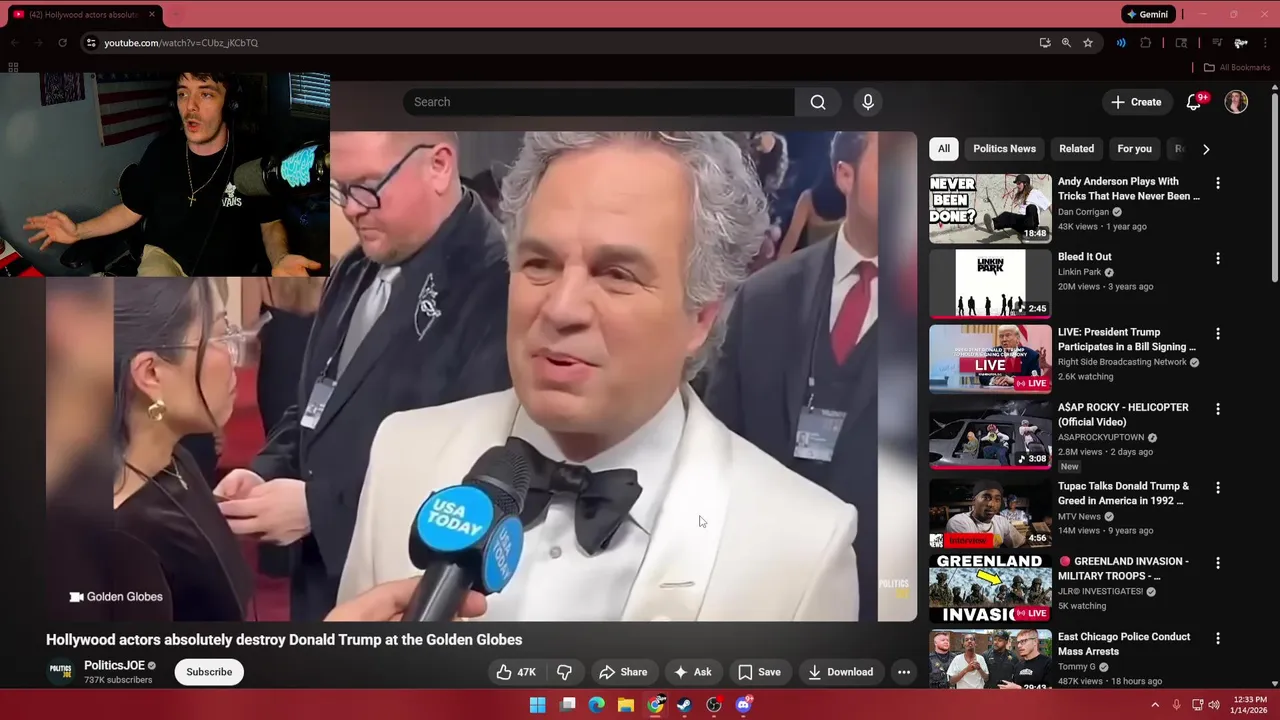Bookmark this page with star icon
1280x720 pixels.
1088,43
